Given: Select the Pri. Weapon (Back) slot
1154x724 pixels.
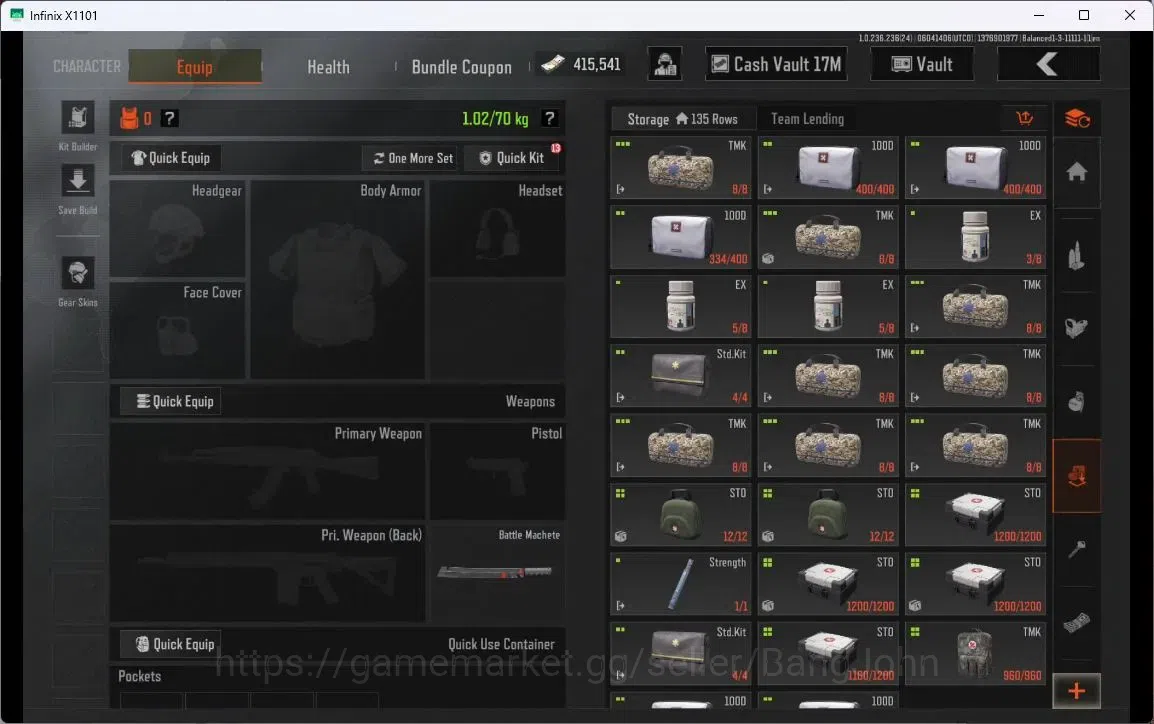Looking at the screenshot, I should point(268,572).
